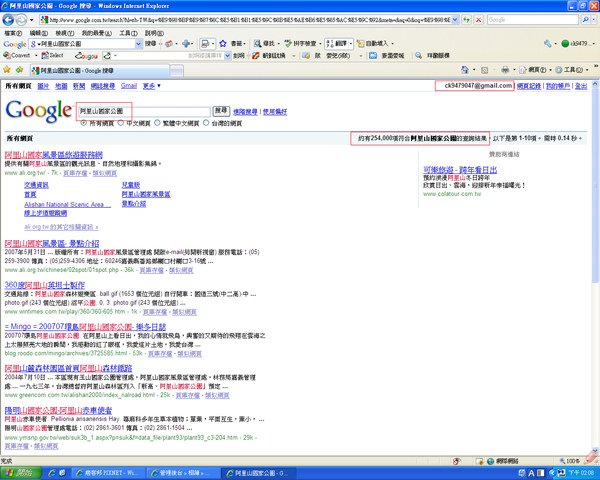Click the yellow Favorites Center star icon

(x=7, y=70)
